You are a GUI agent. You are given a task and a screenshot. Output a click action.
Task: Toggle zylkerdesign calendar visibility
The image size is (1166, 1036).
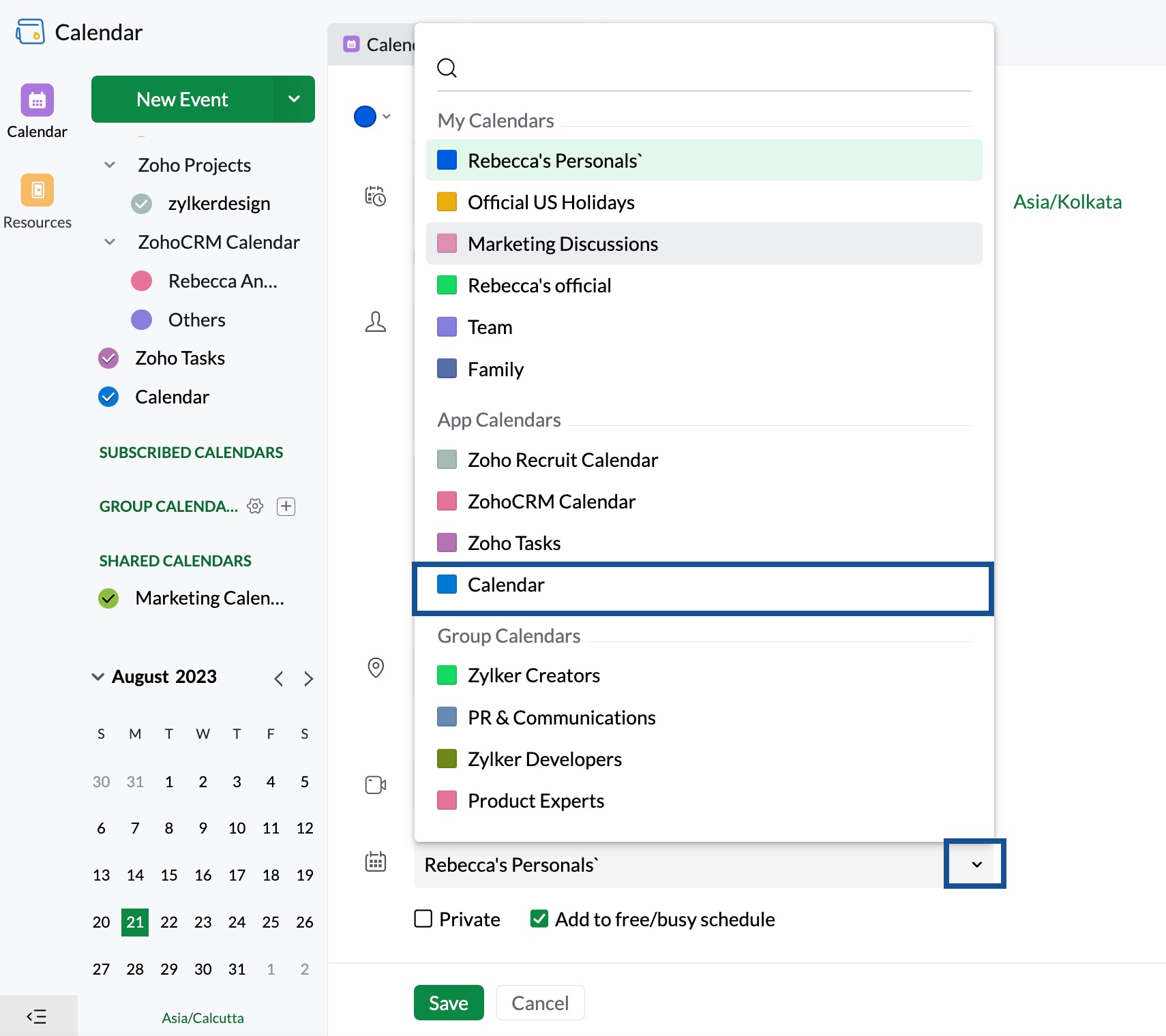[141, 203]
